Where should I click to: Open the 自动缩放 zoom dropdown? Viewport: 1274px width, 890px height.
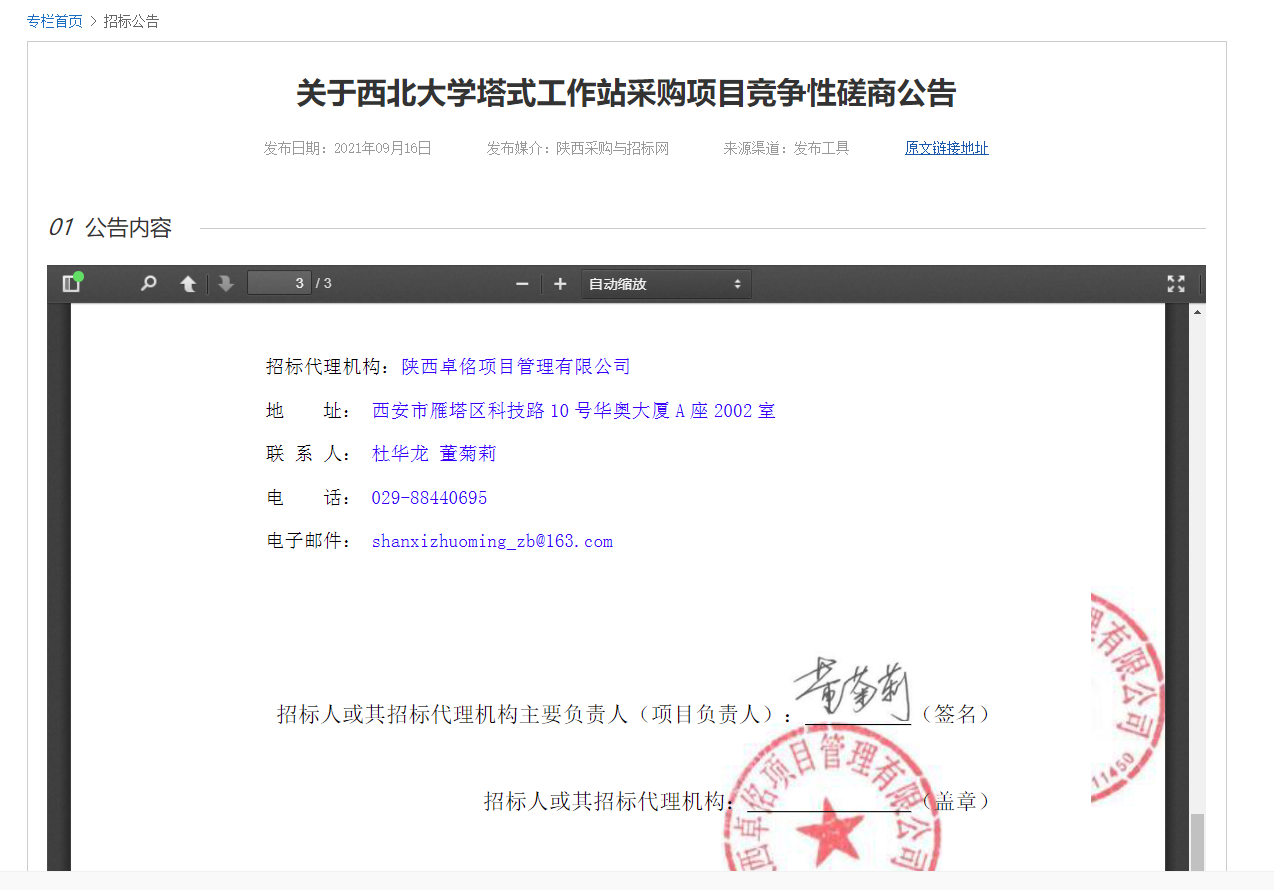tap(666, 284)
